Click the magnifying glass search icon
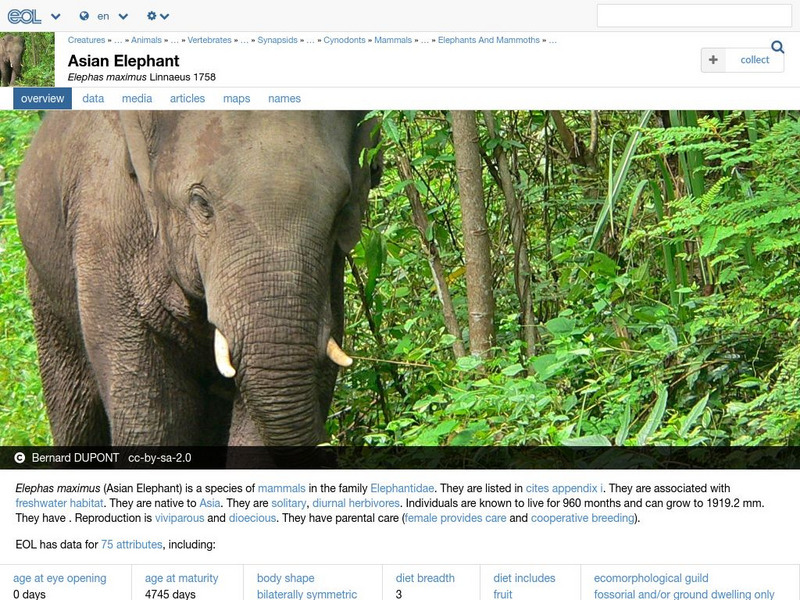Image resolution: width=800 pixels, height=600 pixels. click(x=778, y=47)
